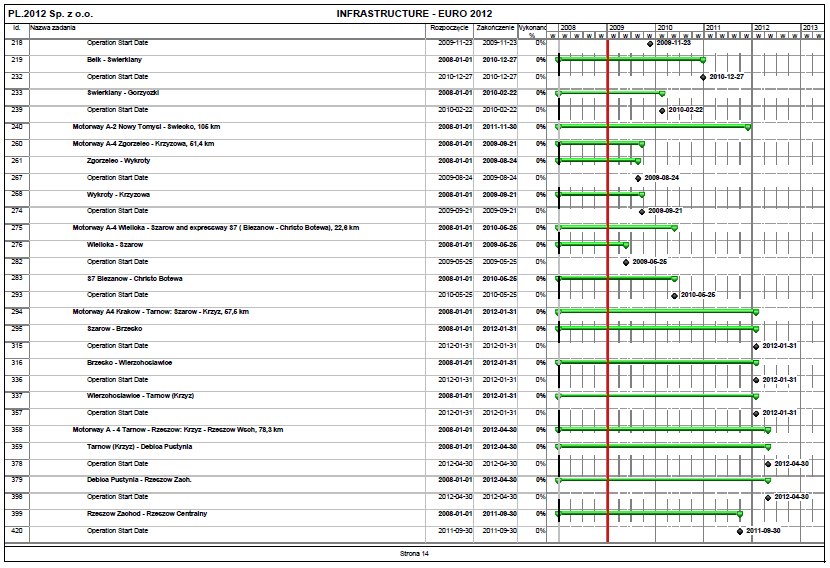Click Id cell 240

[x=17, y=127]
